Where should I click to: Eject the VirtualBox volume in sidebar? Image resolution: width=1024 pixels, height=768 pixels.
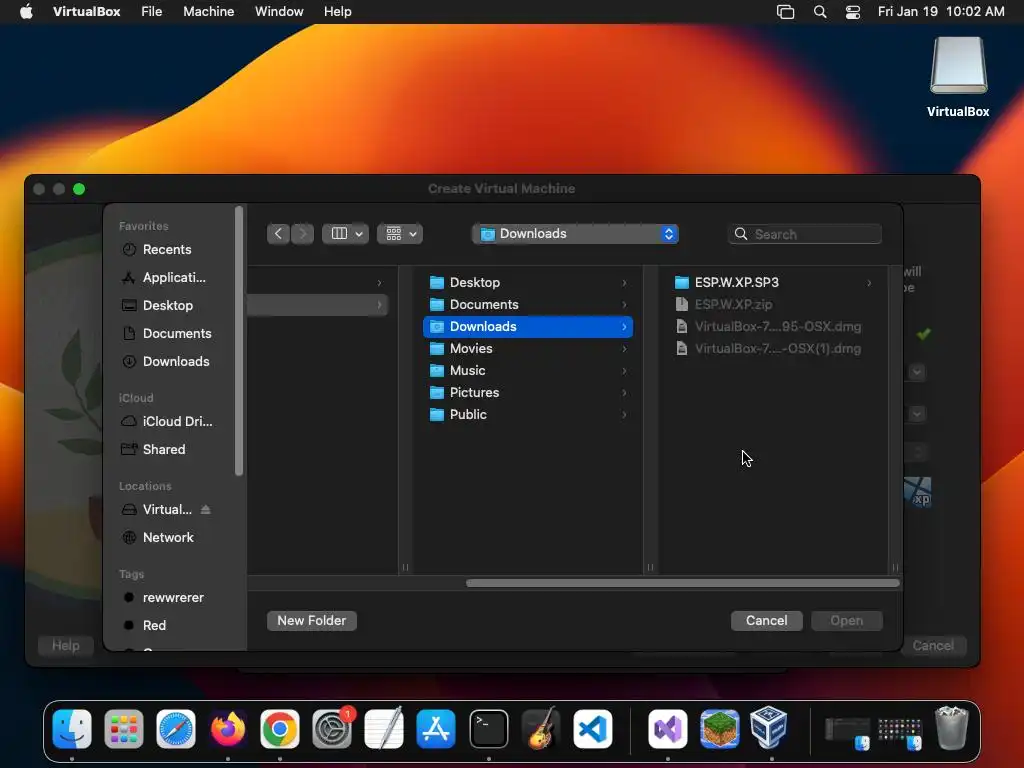pyautogui.click(x=206, y=509)
